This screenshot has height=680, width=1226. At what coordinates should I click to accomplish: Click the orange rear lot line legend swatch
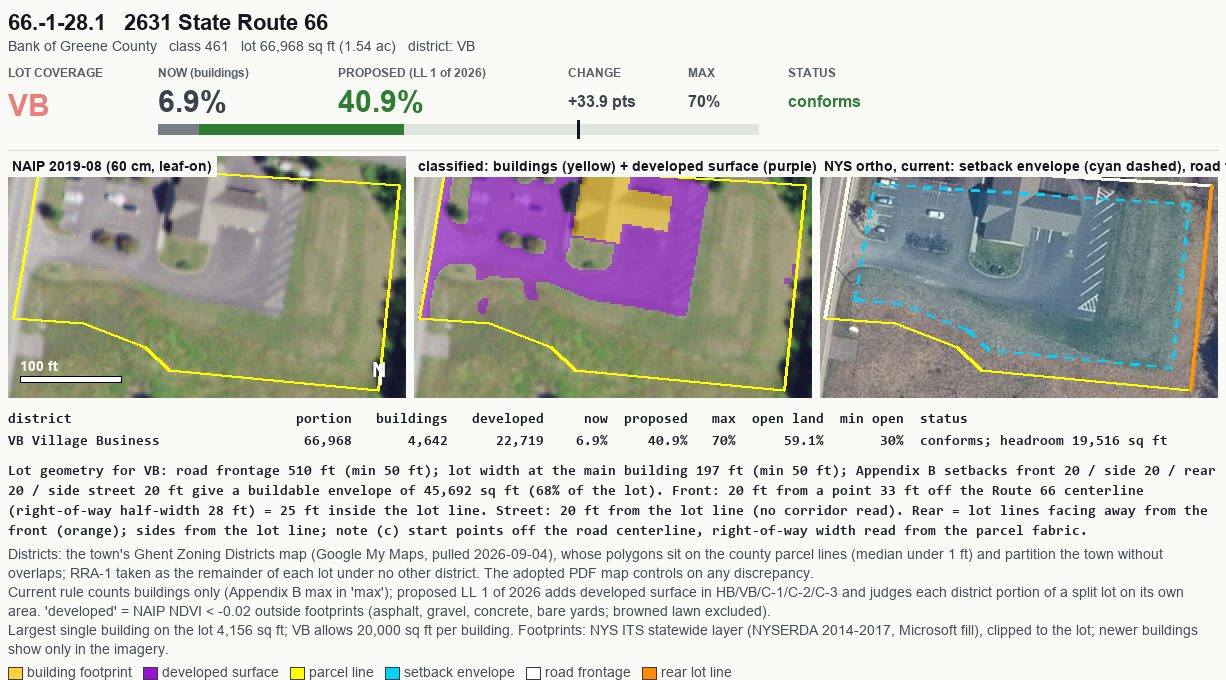(649, 672)
